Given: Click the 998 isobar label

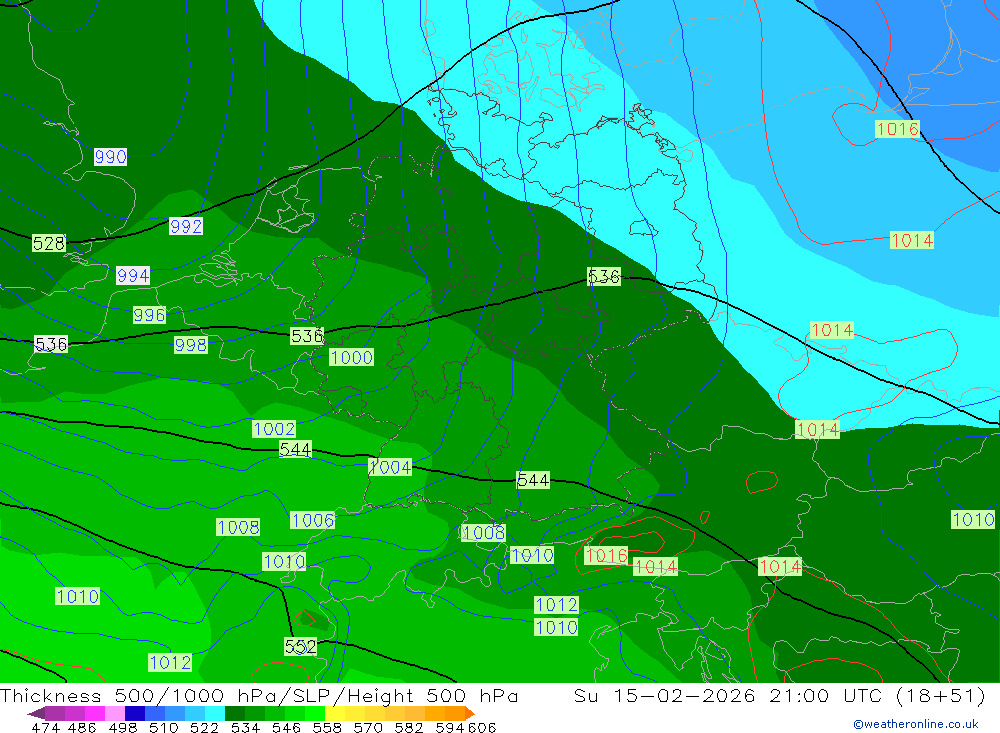Looking at the screenshot, I should (x=191, y=345).
